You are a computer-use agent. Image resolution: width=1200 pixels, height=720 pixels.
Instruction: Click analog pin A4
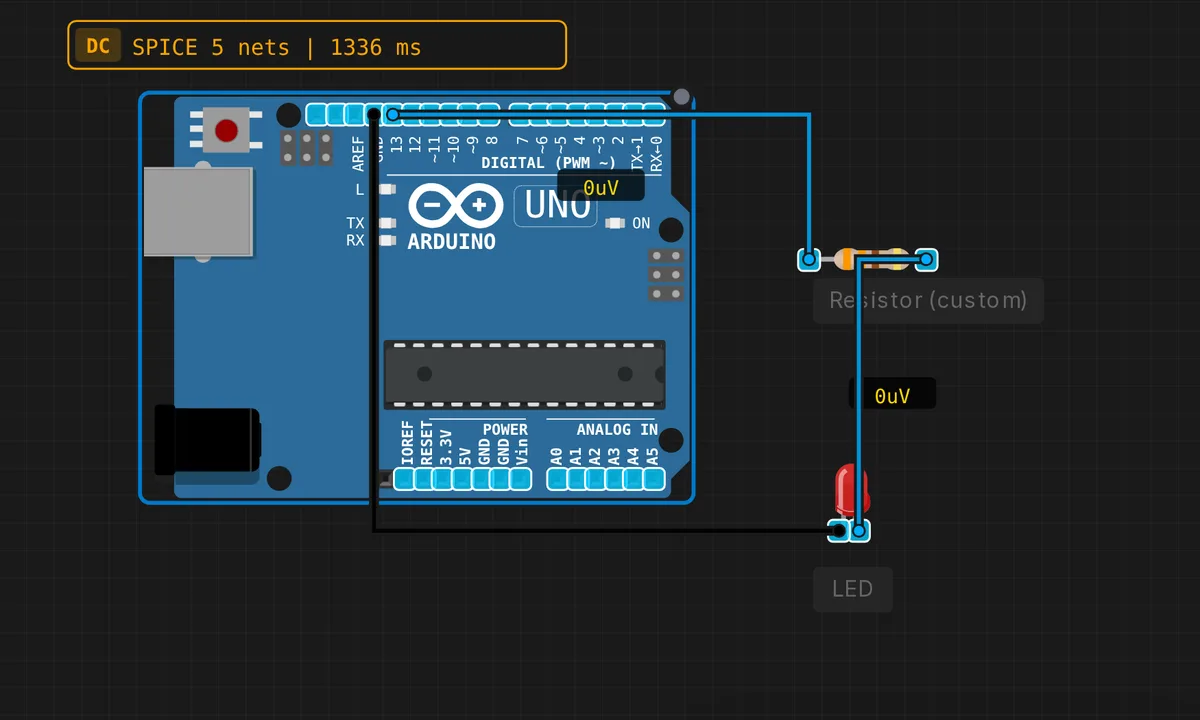pyautogui.click(x=635, y=479)
